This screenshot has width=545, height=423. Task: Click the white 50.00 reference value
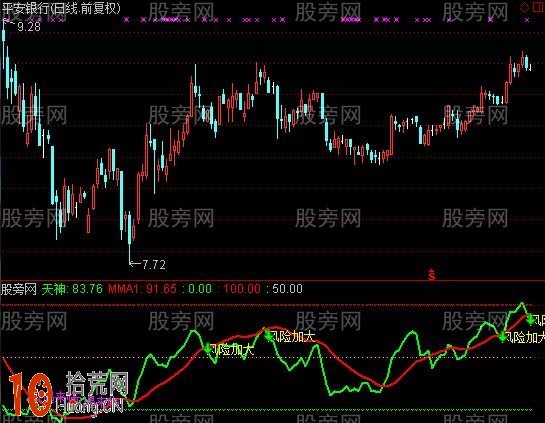click(x=287, y=289)
